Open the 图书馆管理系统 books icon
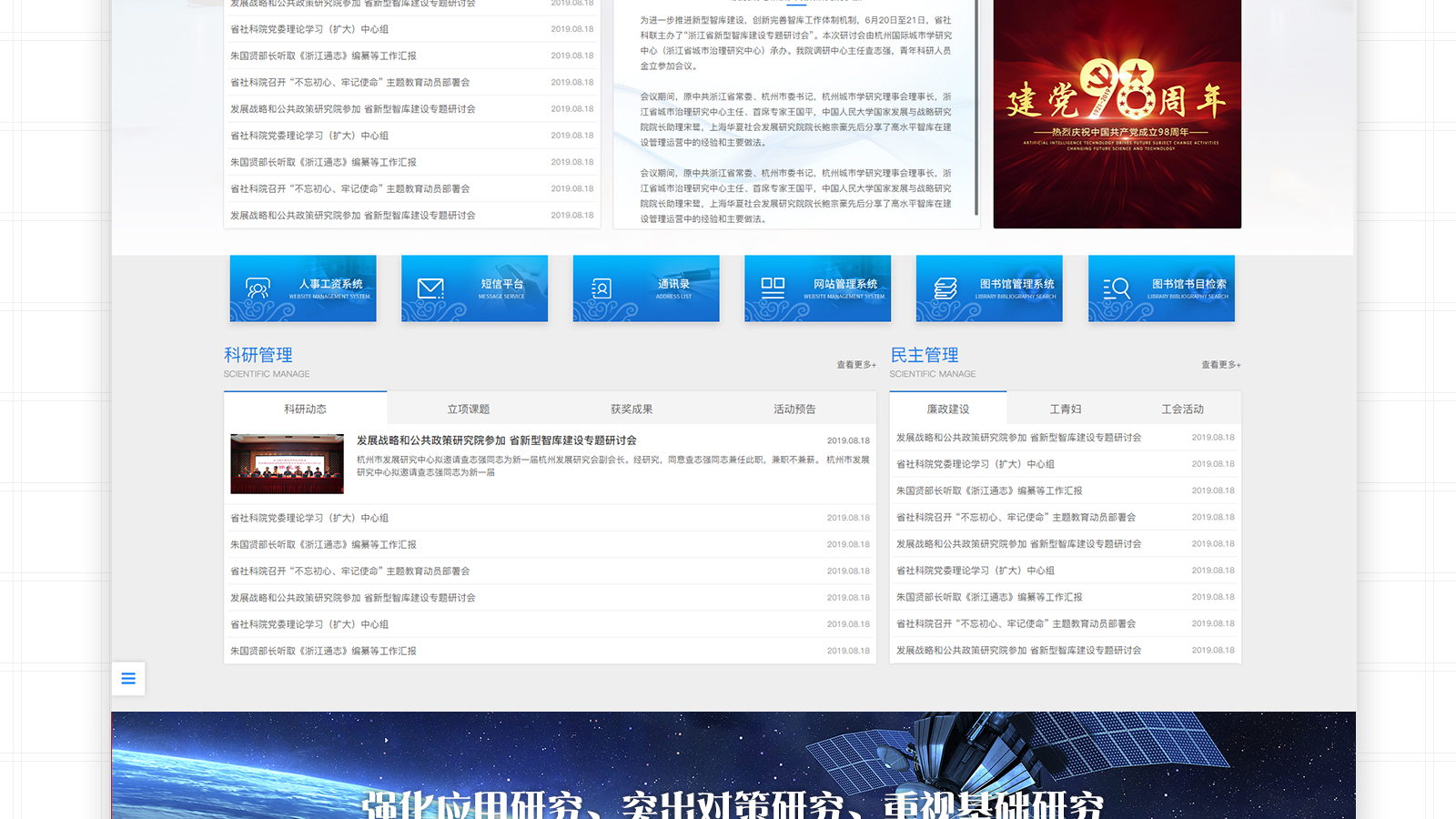Screen dimensions: 1456x819 [945, 289]
